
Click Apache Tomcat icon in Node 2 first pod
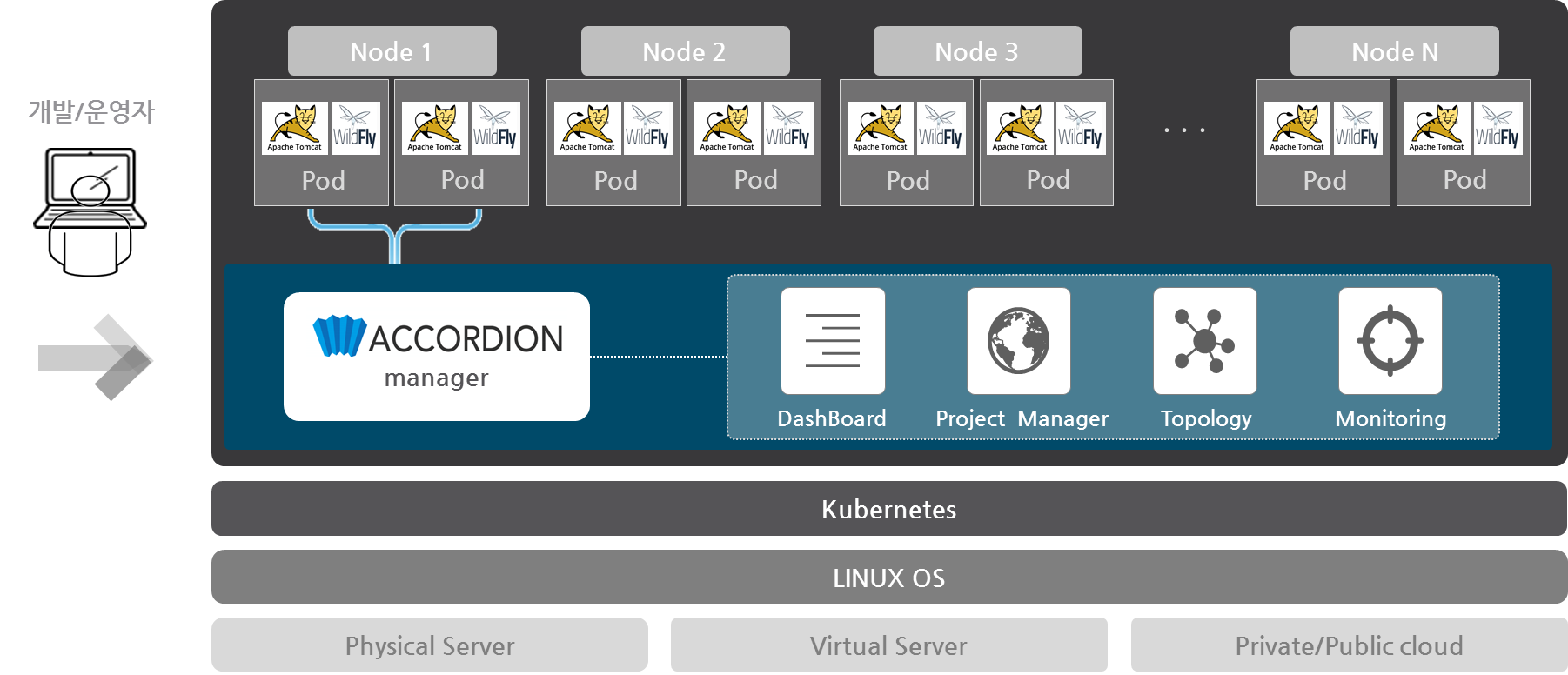[587, 129]
